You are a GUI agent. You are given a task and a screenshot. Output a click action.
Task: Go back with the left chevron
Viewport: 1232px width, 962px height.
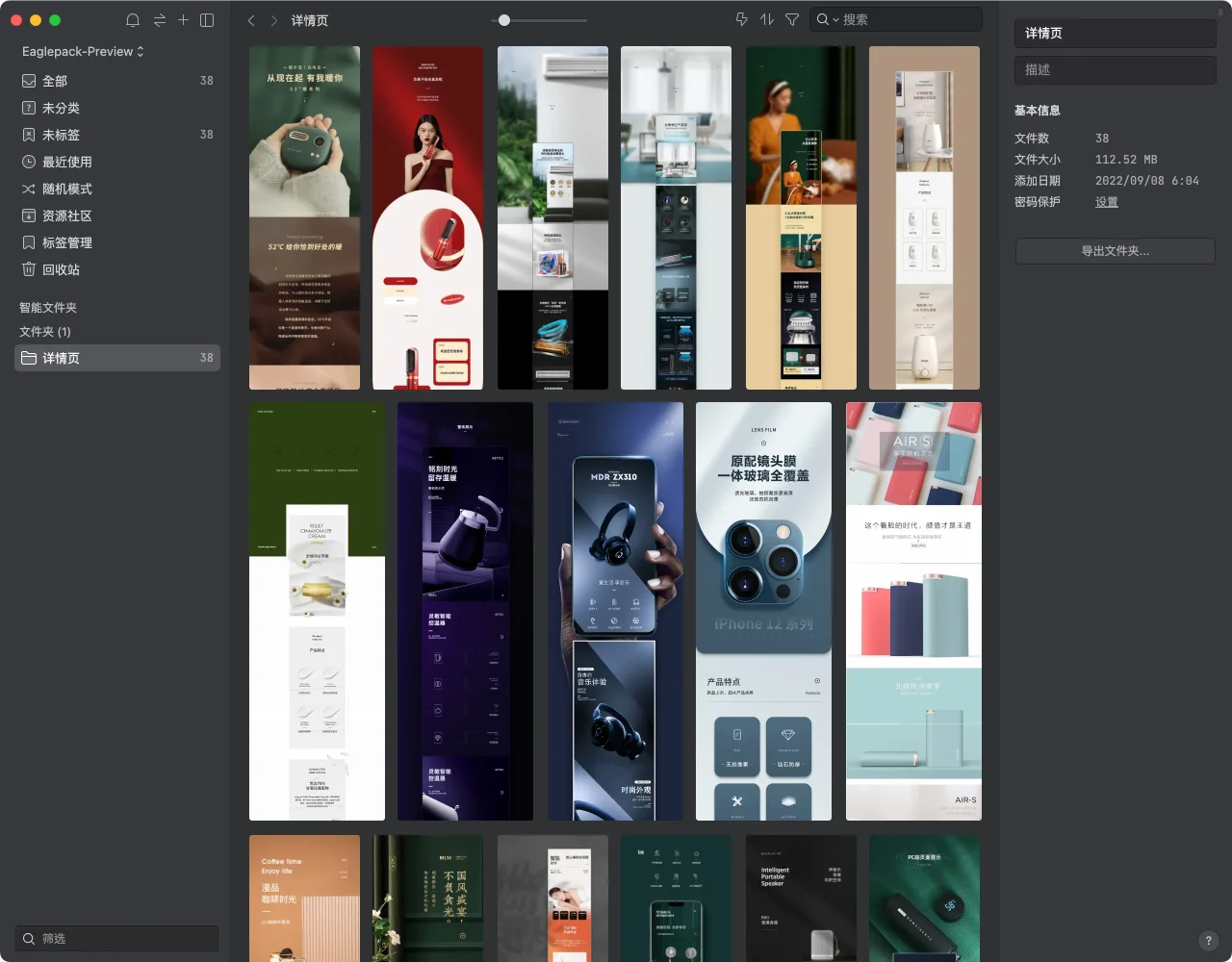(251, 20)
